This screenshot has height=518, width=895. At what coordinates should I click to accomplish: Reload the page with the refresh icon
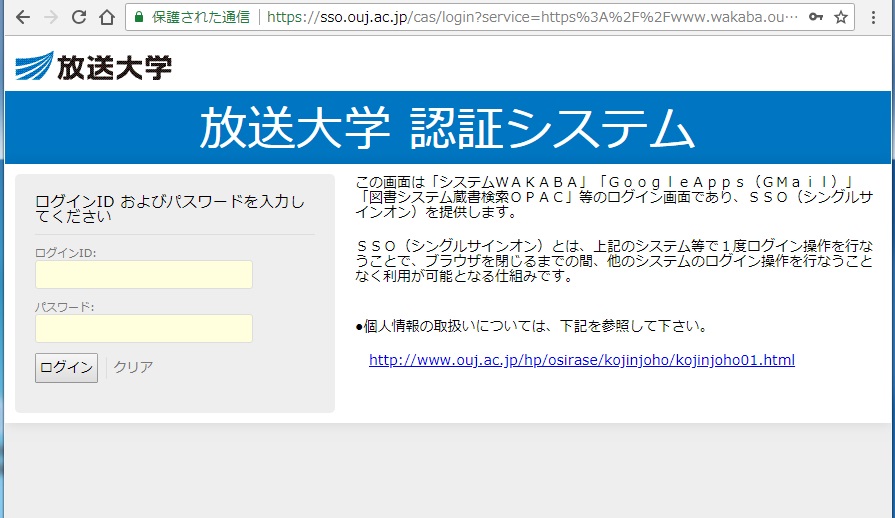coord(79,17)
